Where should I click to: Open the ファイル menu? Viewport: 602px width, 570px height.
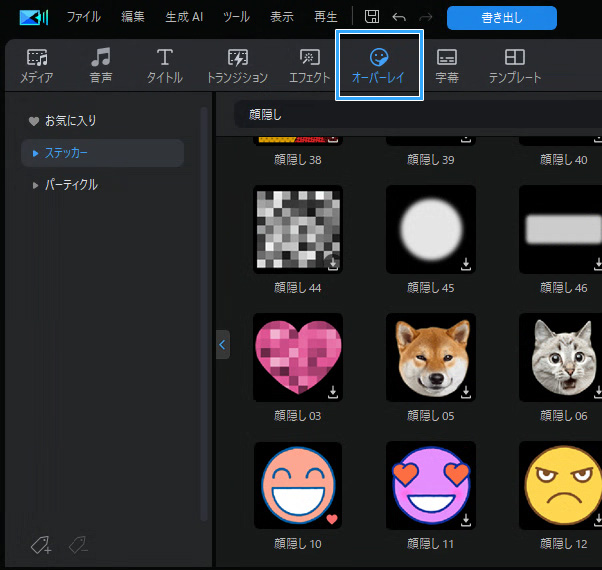[83, 17]
